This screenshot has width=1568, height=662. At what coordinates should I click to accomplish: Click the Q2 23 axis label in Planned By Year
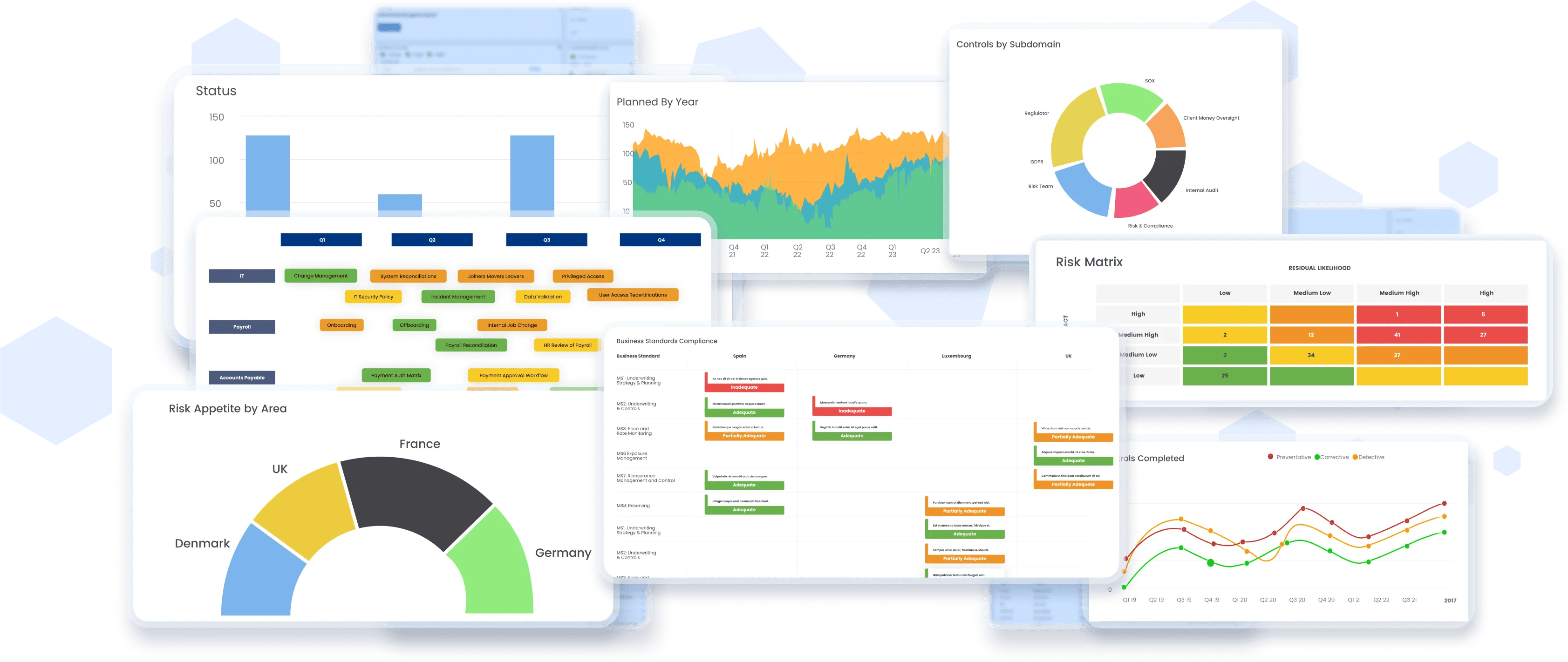pos(929,250)
